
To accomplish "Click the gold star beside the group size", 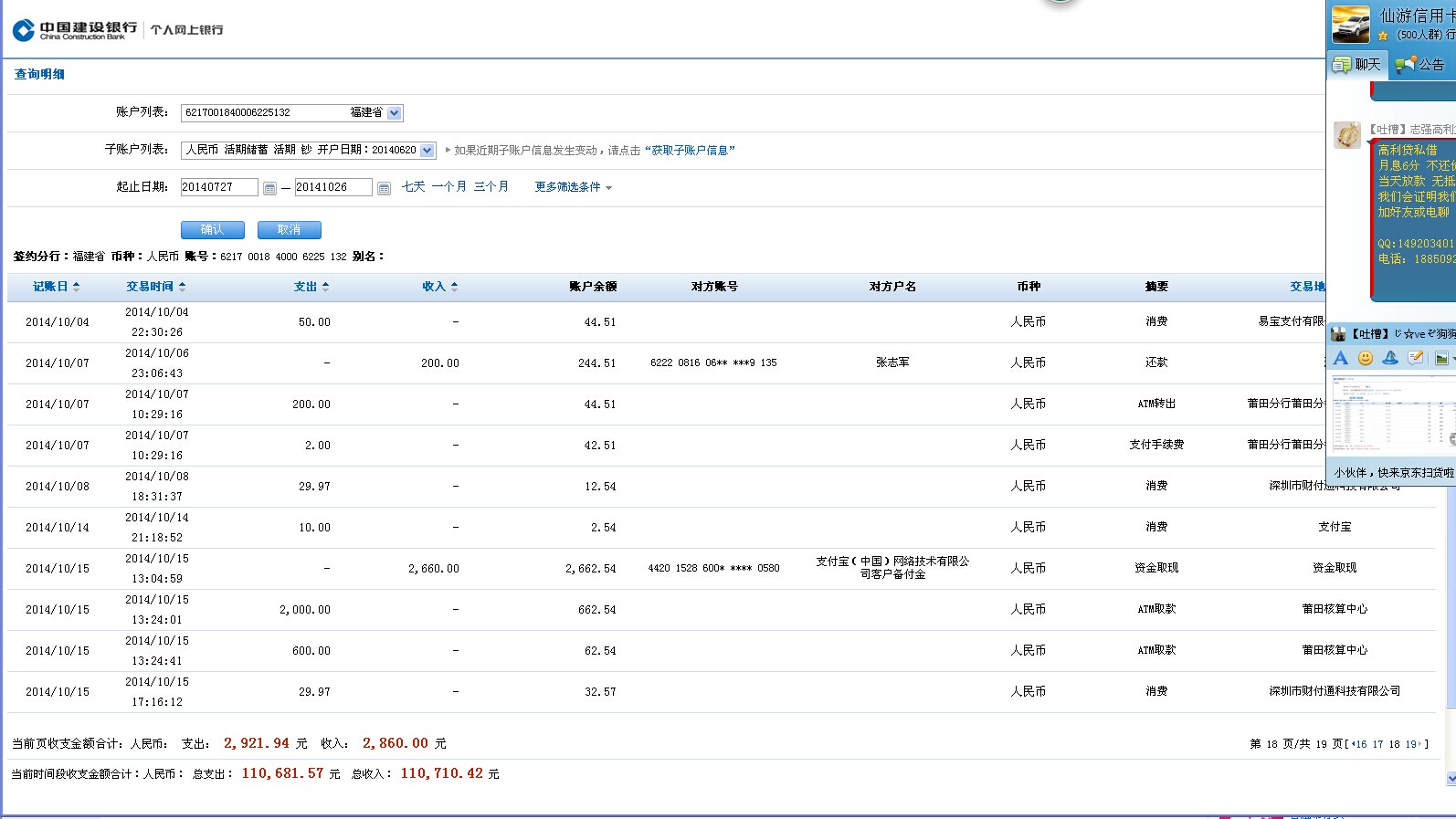I will click(x=1383, y=36).
